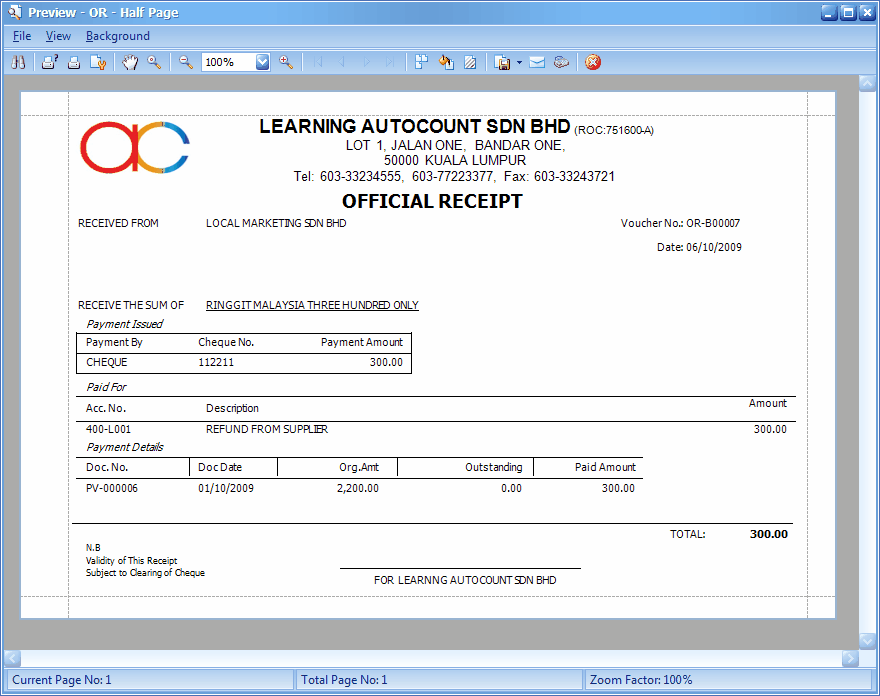Go to Last Page arrow

(390, 62)
